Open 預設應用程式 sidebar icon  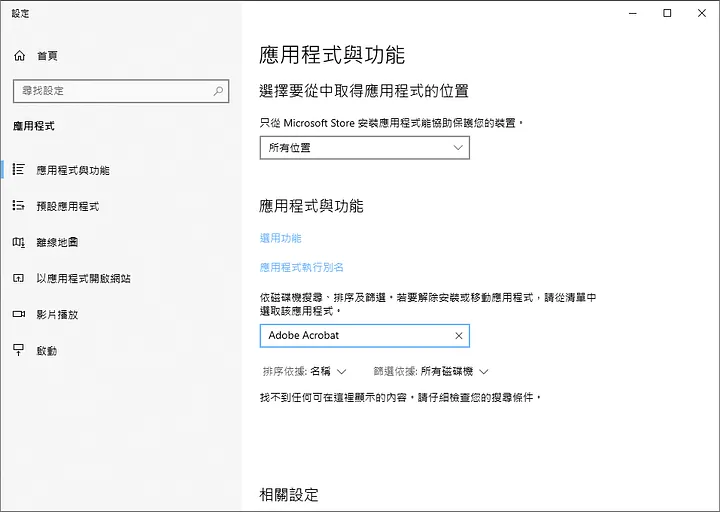18,206
